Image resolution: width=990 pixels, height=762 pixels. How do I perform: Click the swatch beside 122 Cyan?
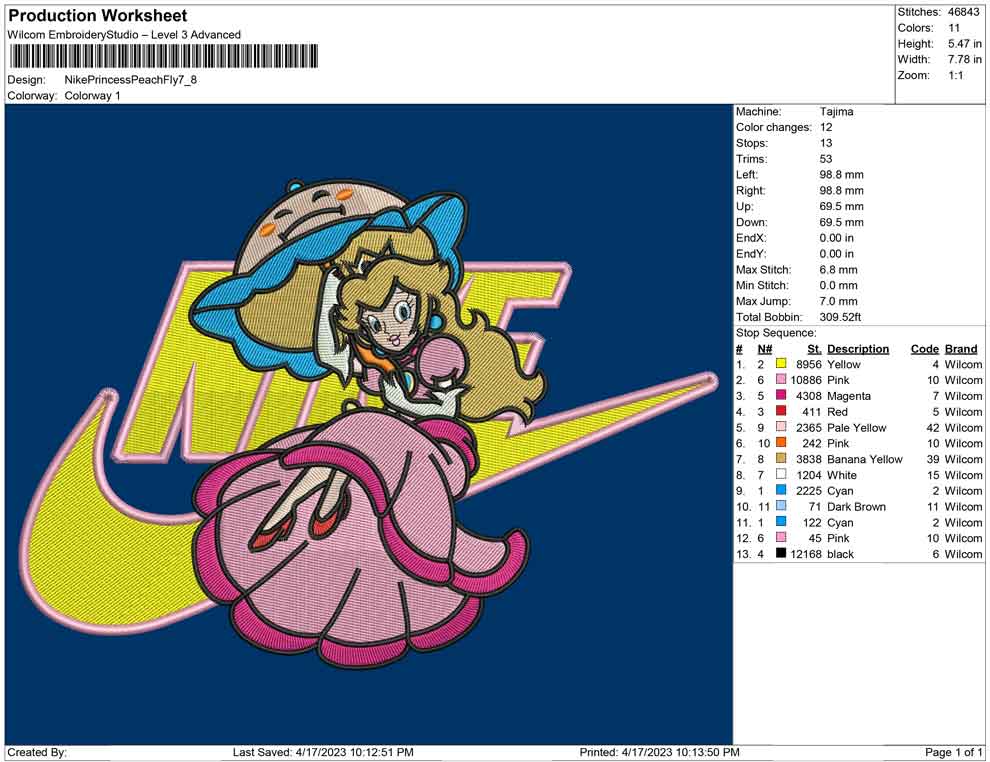pyautogui.click(x=781, y=521)
